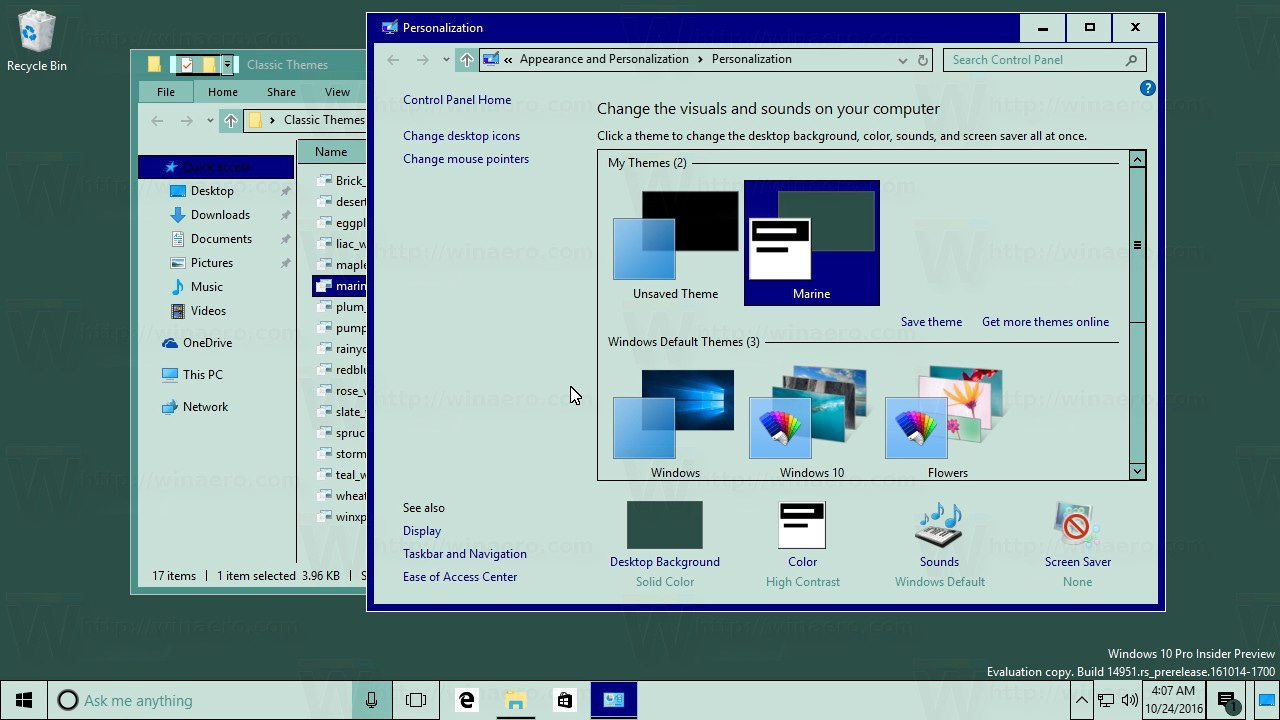Select Network in Explorer navigation pane
This screenshot has width=1280, height=720.
205,407
